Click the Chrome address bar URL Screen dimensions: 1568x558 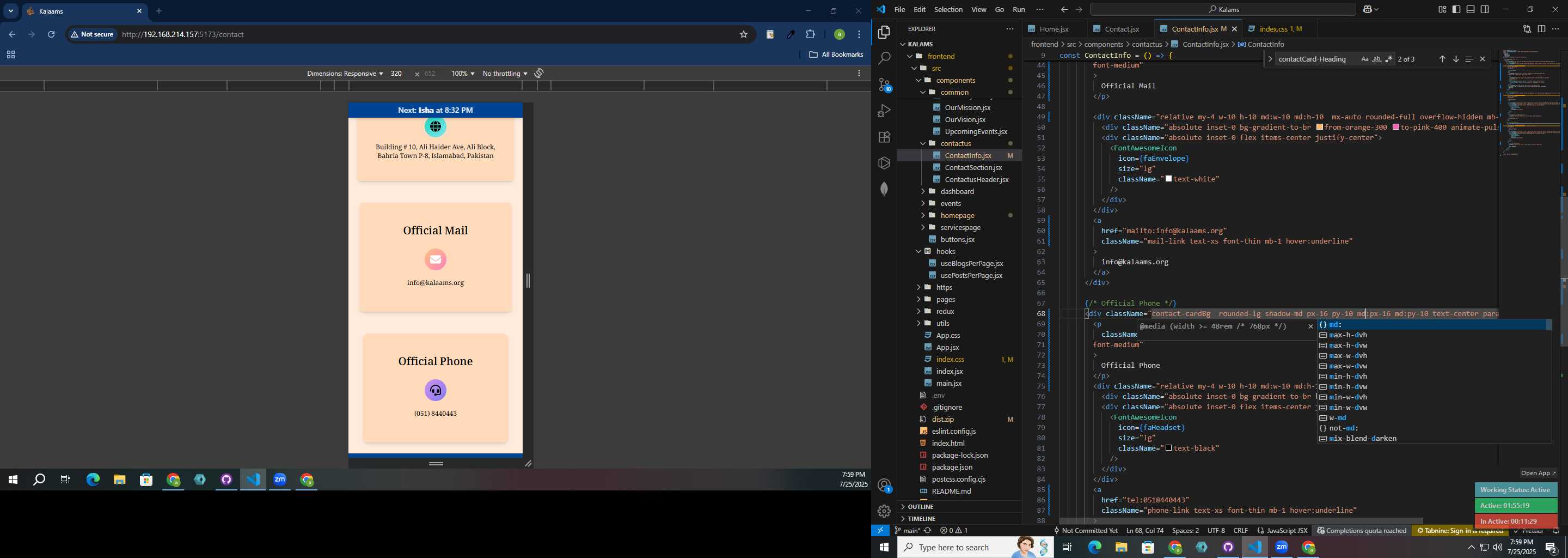(183, 35)
